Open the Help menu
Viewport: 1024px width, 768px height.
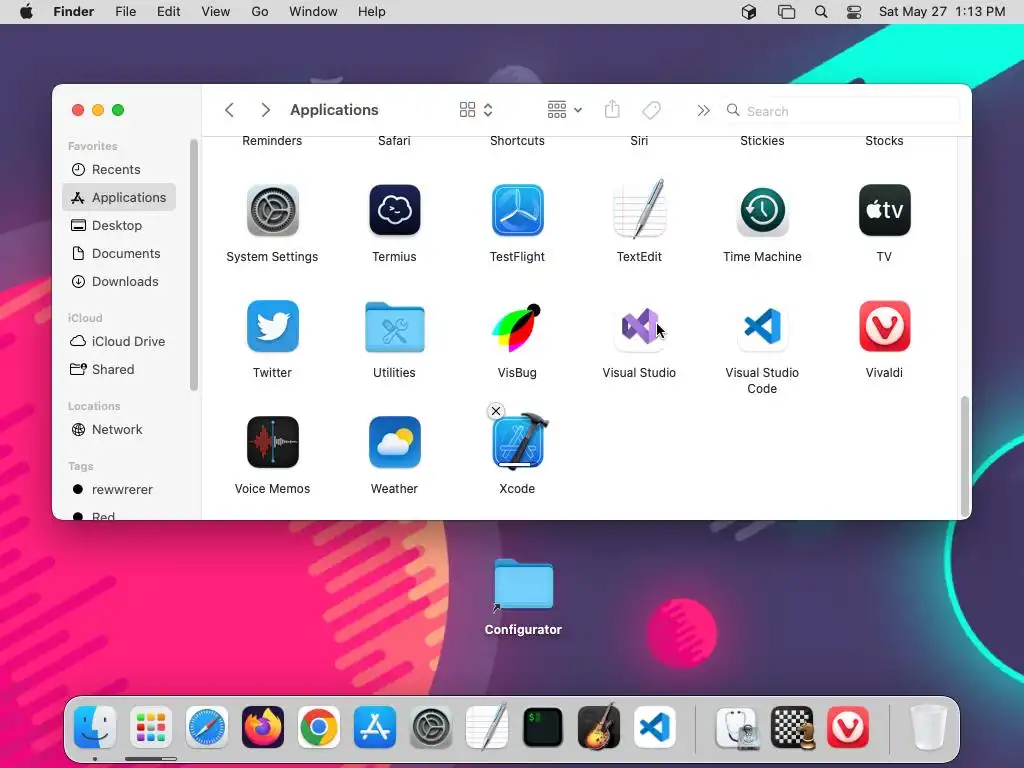click(x=372, y=12)
